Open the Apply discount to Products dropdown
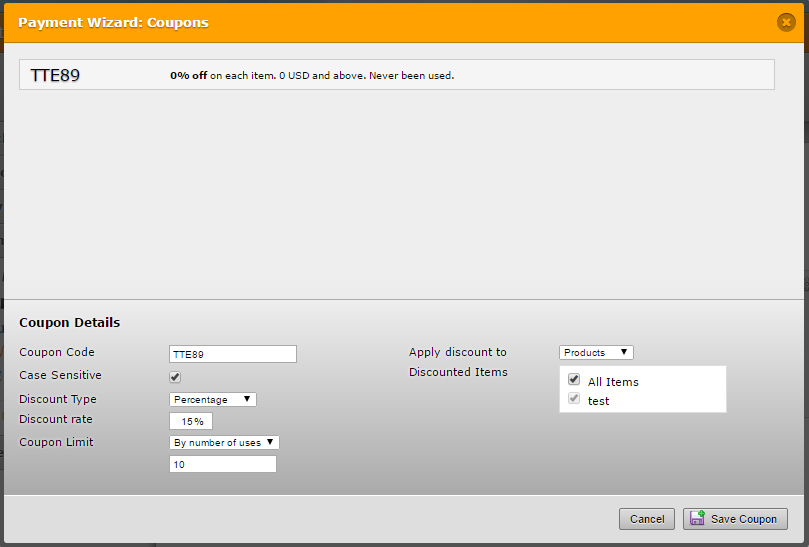This screenshot has width=809, height=547. click(x=596, y=352)
